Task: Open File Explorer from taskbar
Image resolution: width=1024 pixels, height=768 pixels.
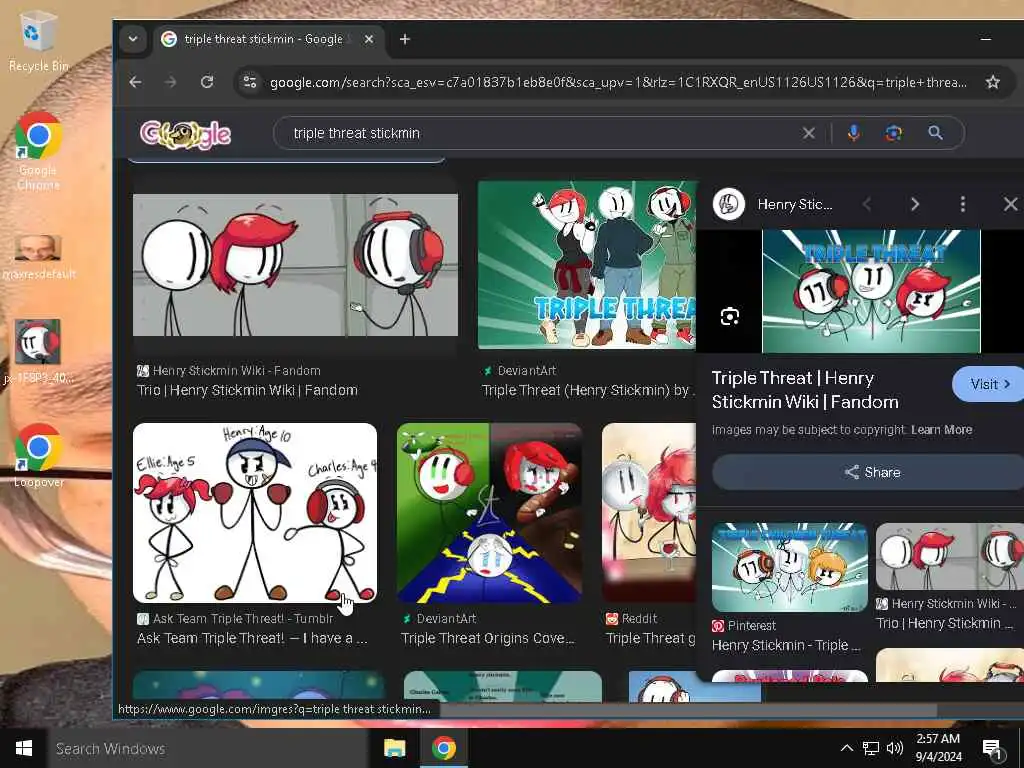Action: (394, 748)
